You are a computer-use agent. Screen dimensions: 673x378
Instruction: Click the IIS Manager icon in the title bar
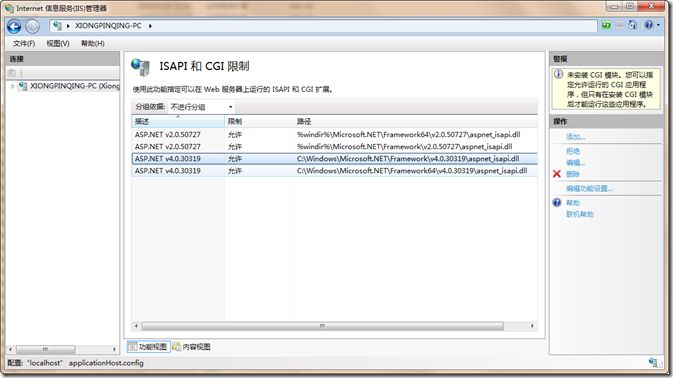9,8
